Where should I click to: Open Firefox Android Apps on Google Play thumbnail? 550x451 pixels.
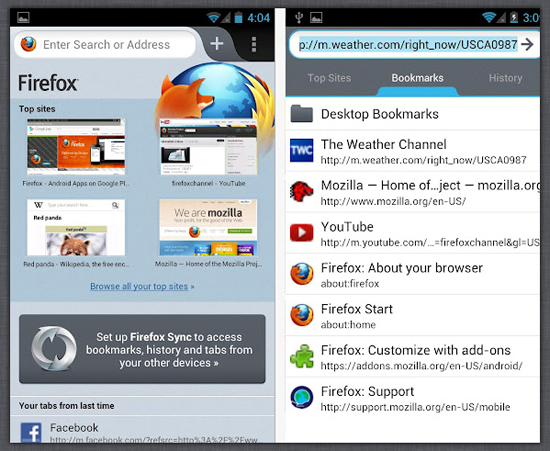(x=76, y=147)
